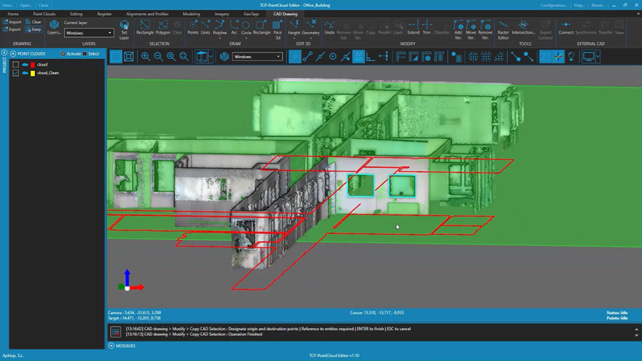The image size is (642, 361).
Task: Click the message log scroll down arrow
Action: pyautogui.click(x=636, y=335)
